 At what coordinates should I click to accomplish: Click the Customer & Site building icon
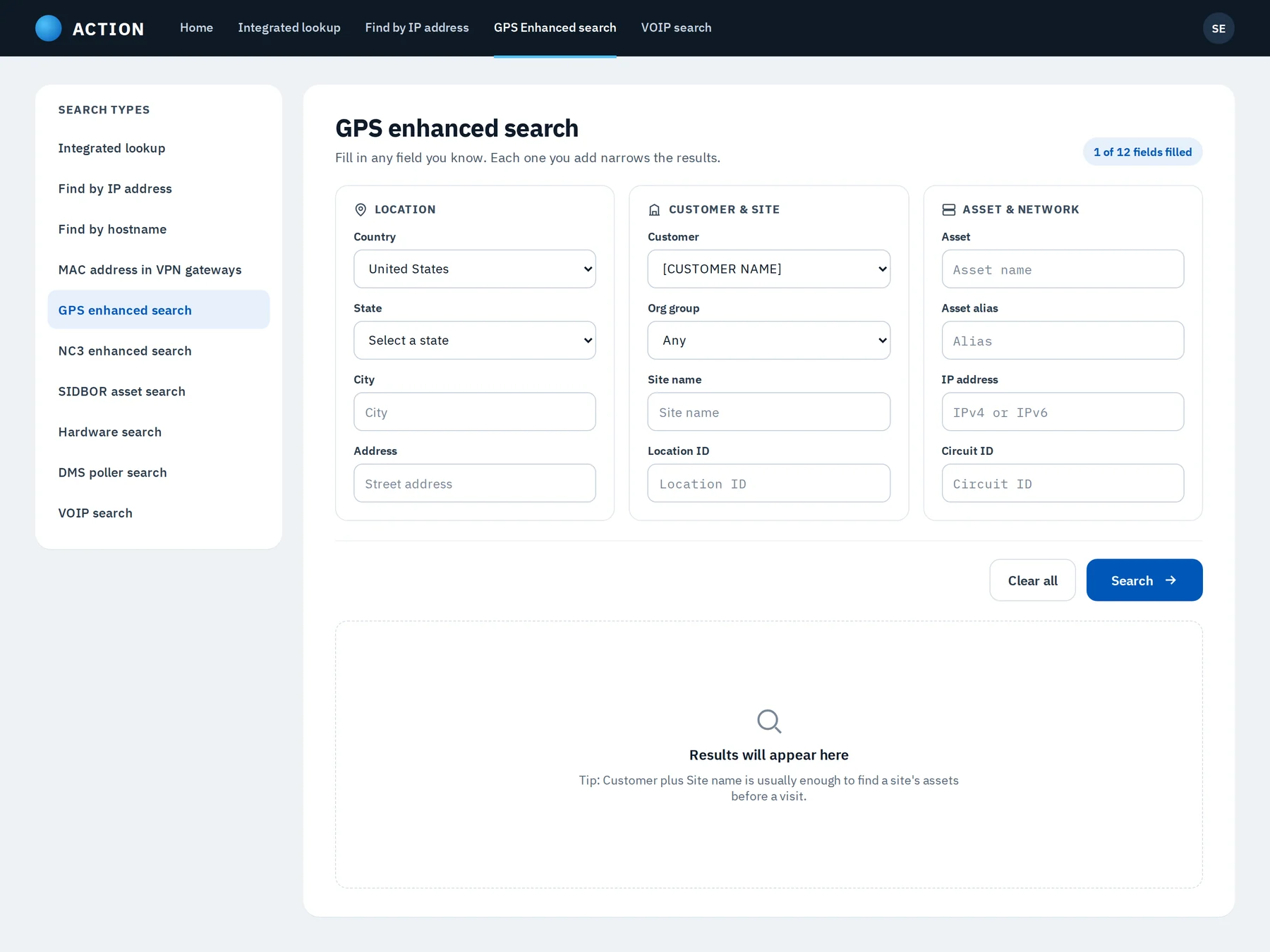click(655, 209)
